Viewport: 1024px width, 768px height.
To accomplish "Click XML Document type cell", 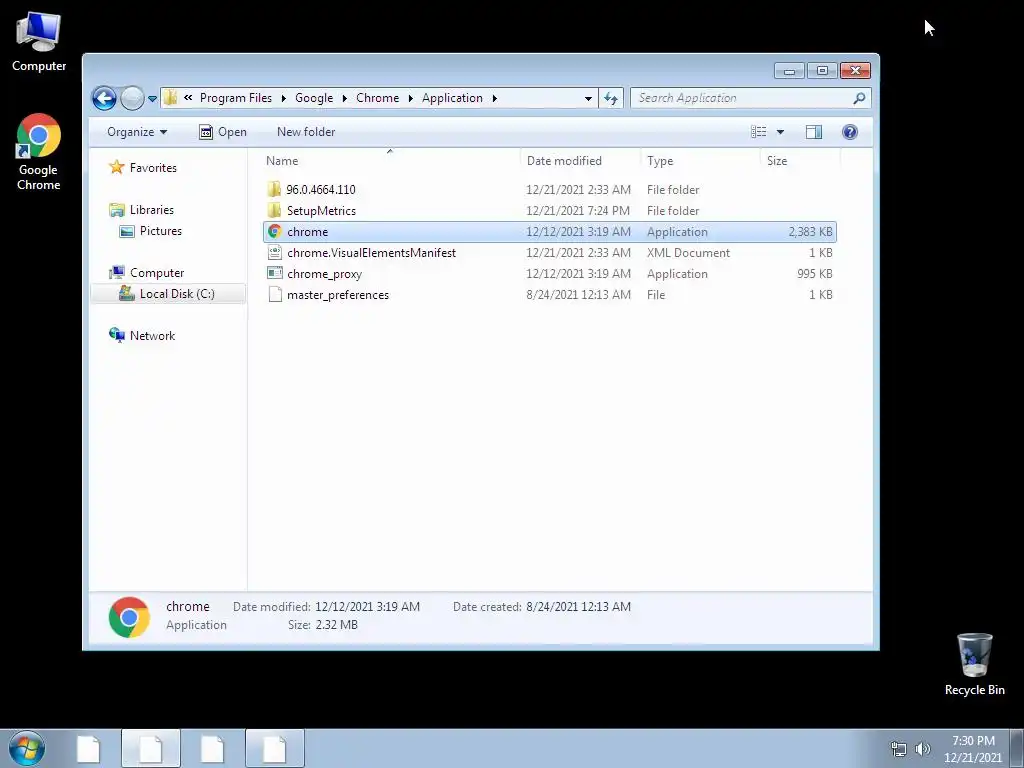I will (x=688, y=253).
